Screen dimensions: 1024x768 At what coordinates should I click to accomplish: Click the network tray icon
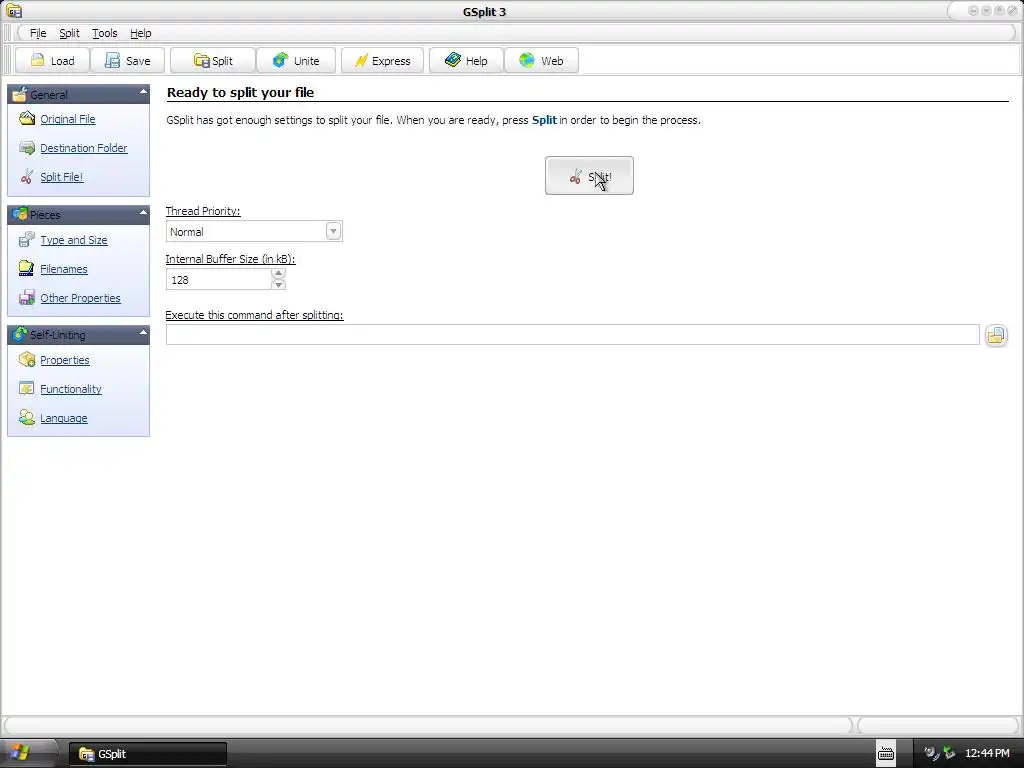pyautogui.click(x=949, y=754)
